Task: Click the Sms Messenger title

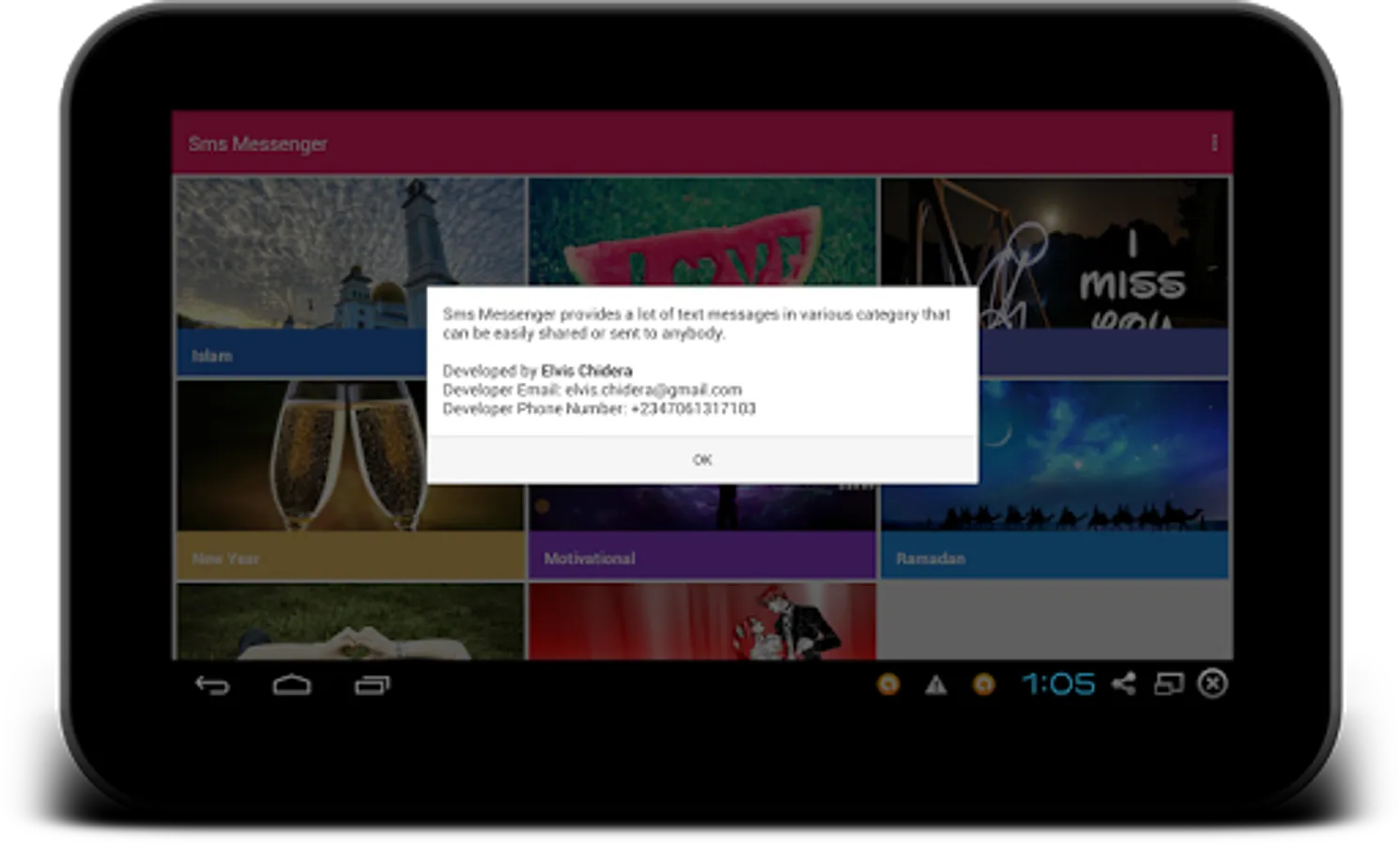Action: pos(258,144)
